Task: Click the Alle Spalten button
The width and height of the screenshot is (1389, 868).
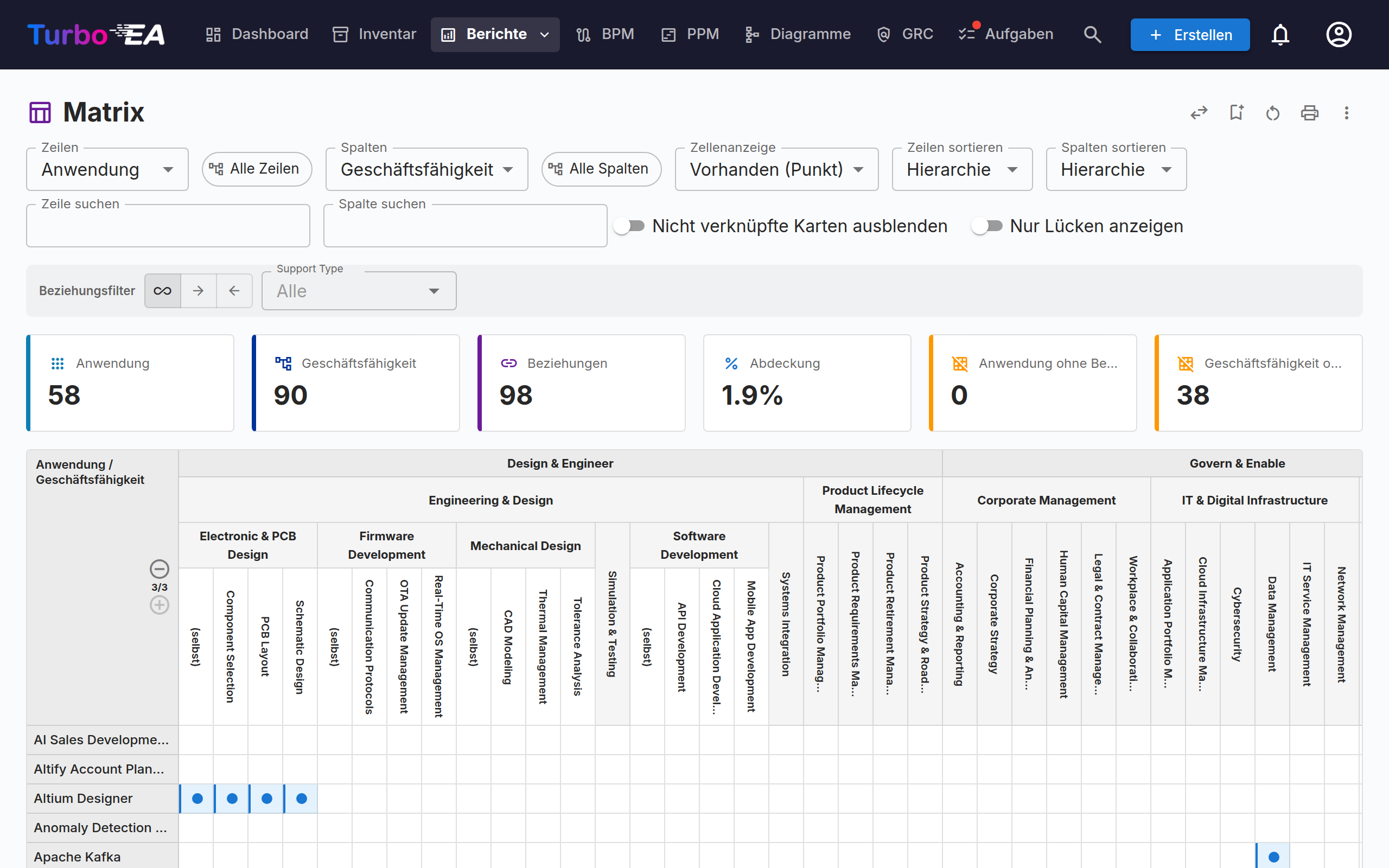Action: [601, 169]
